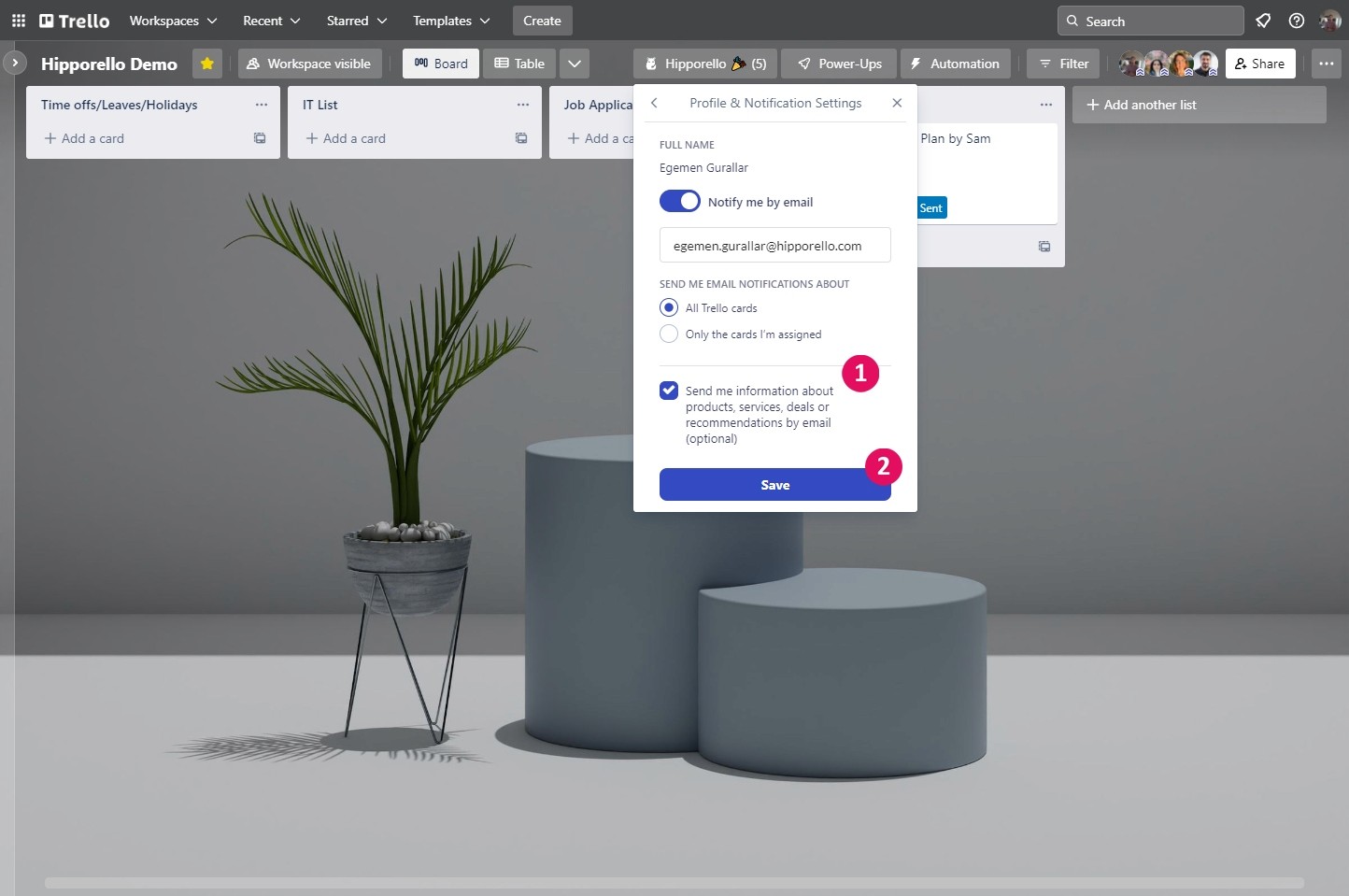Click the Egemen Gurallar full name
This screenshot has width=1349, height=896.
click(703, 168)
